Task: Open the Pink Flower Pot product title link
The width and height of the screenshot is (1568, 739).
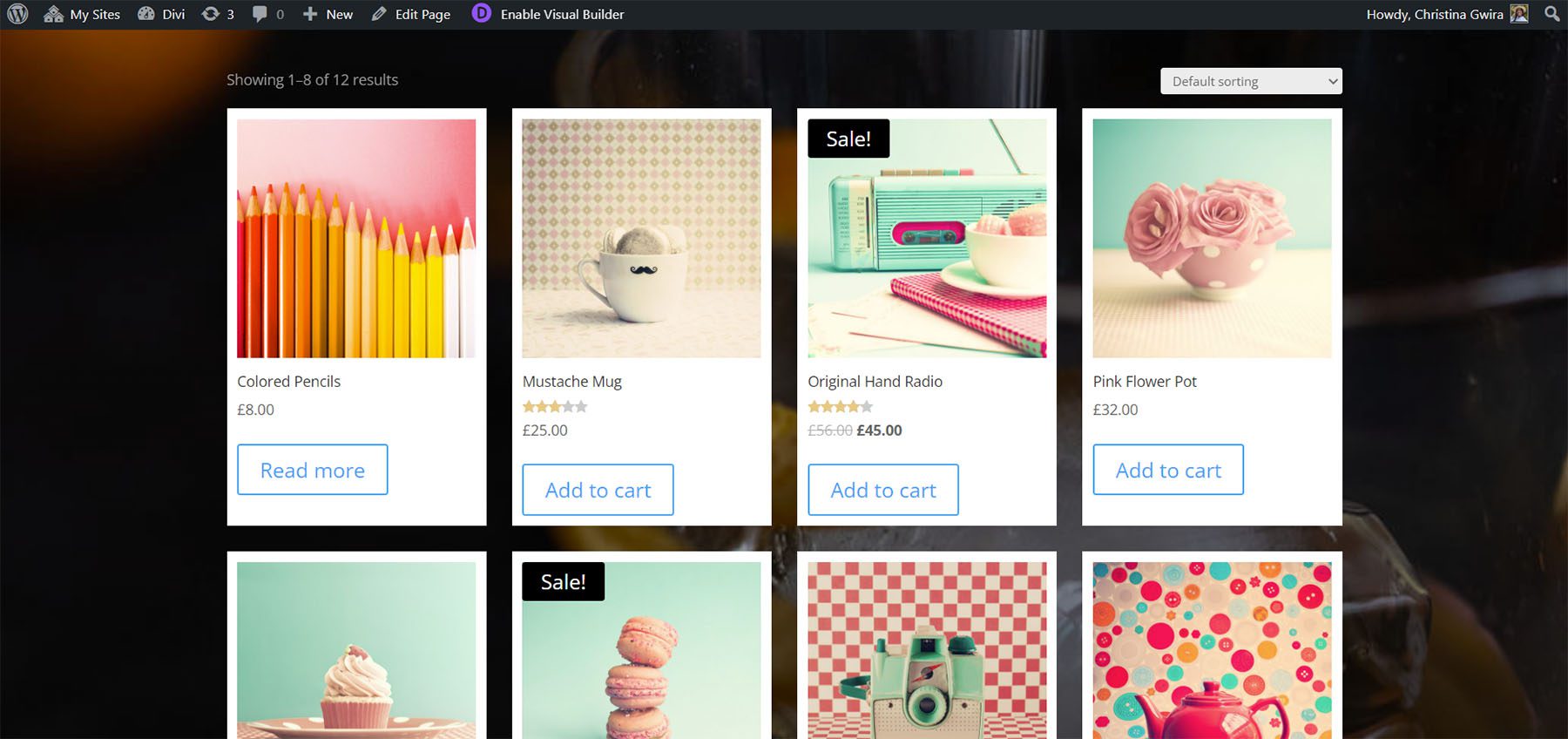Action: pos(1145,381)
